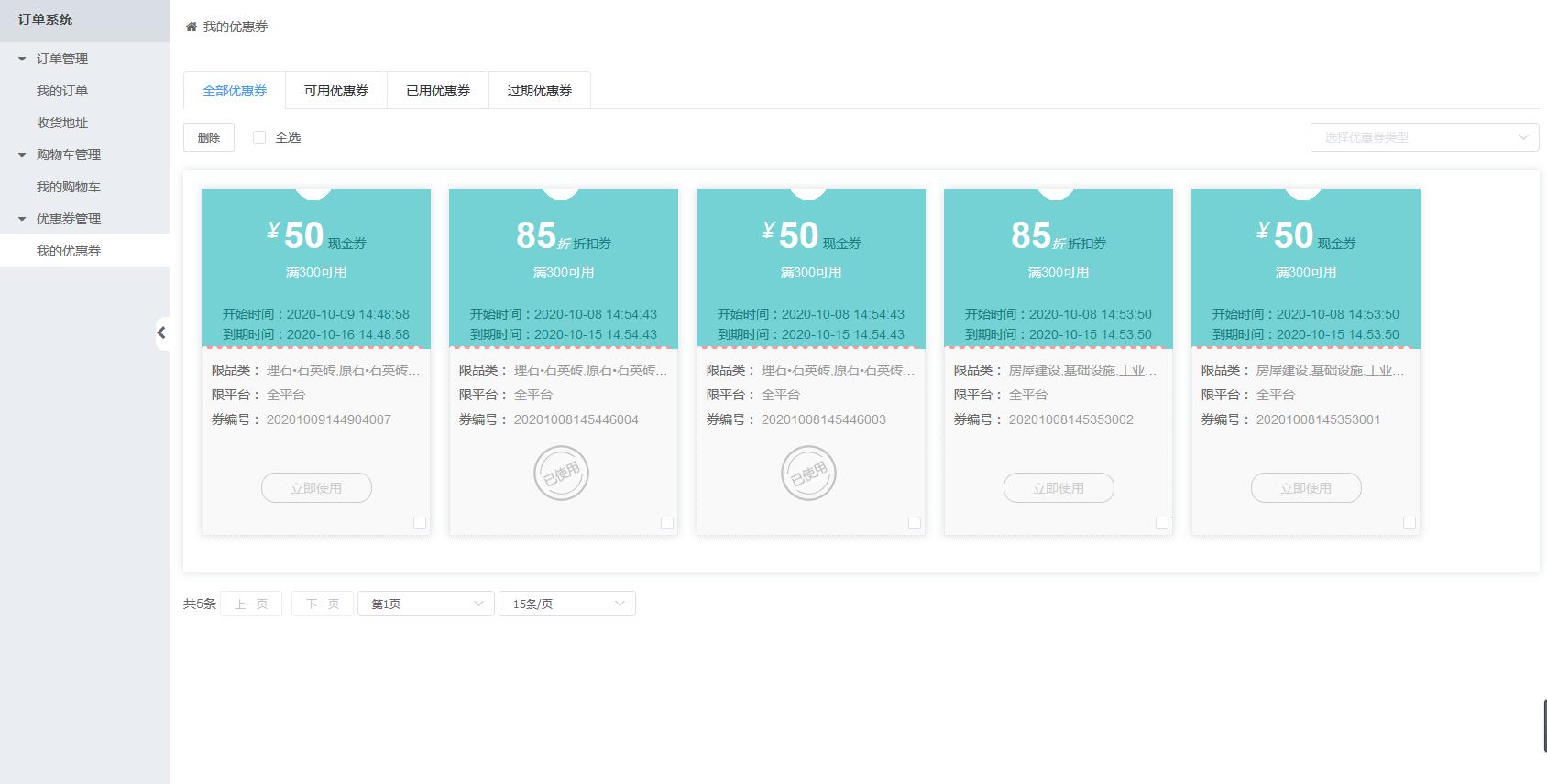1547x784 pixels.
Task: Click the 已使用 stamp on coupon 20201008145446003
Action: tap(808, 474)
